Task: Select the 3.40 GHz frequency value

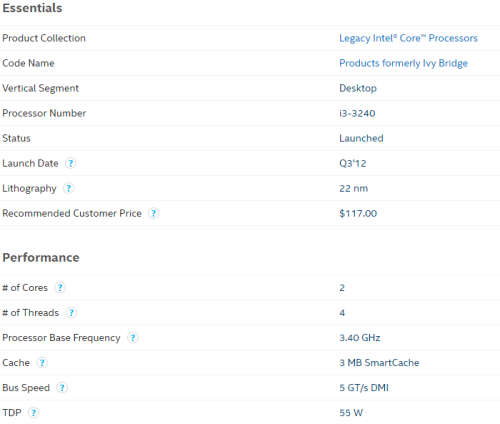Action: tap(360, 338)
